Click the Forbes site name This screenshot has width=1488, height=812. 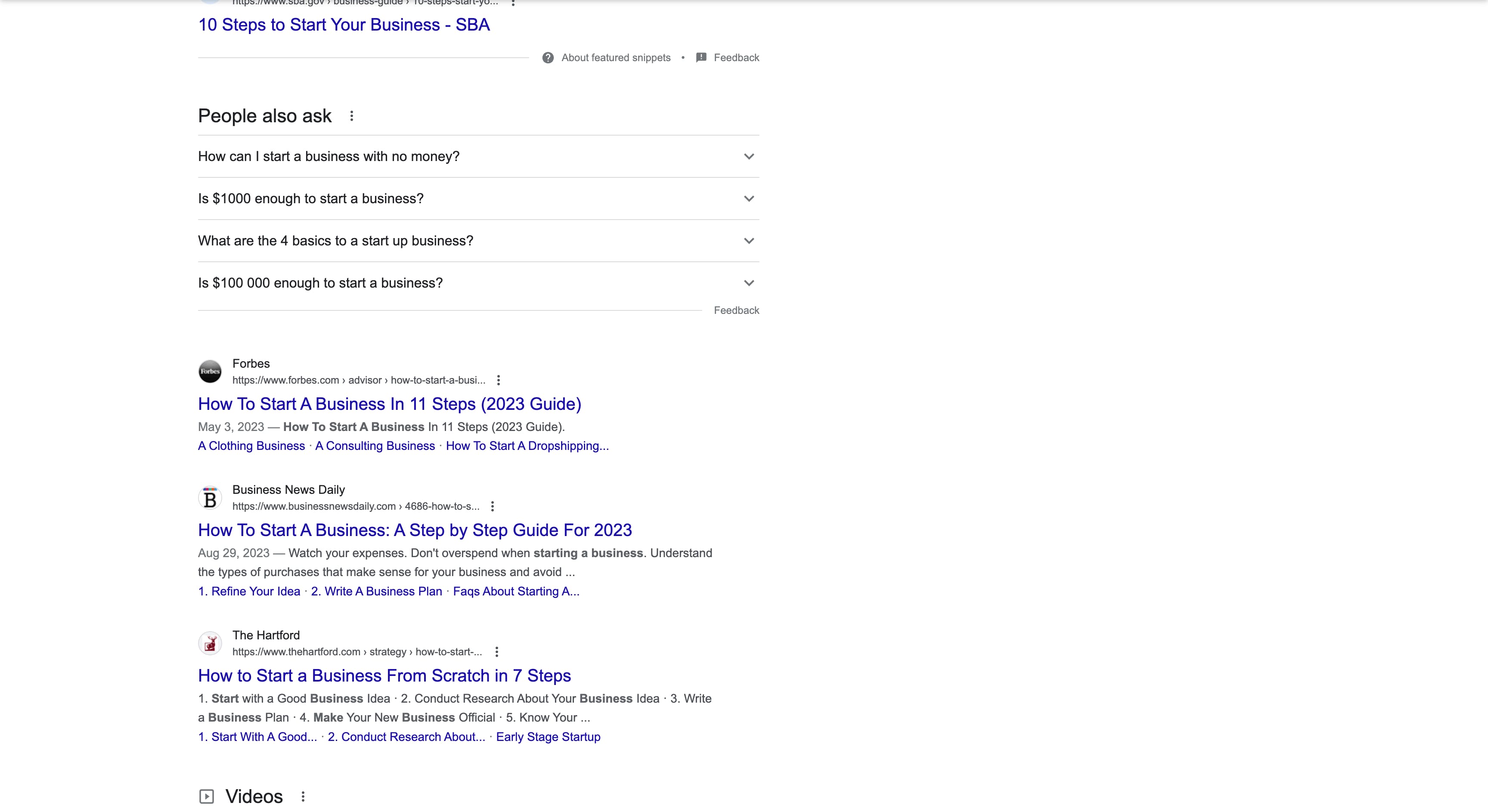251,363
